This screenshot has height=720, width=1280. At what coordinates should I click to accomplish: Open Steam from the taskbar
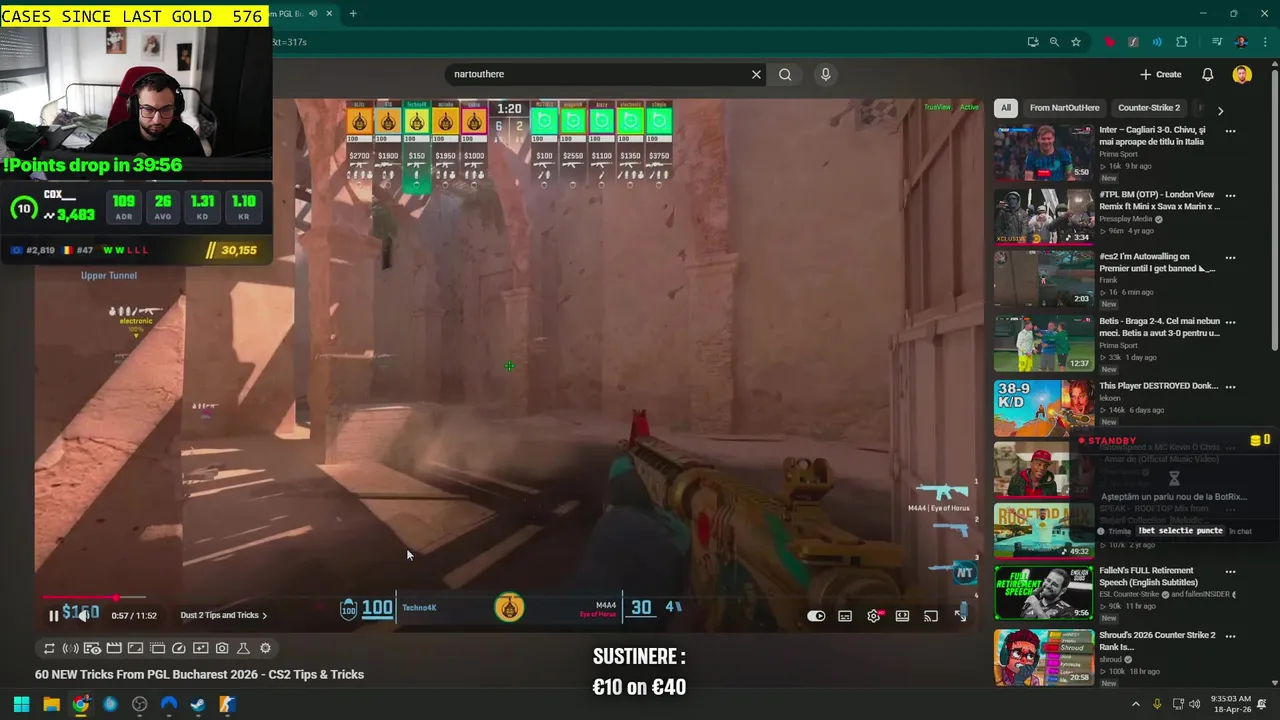pyautogui.click(x=198, y=704)
